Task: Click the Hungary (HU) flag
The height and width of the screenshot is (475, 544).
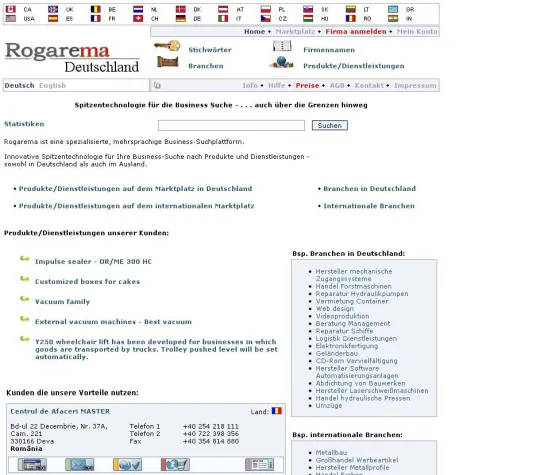Action: [308, 18]
